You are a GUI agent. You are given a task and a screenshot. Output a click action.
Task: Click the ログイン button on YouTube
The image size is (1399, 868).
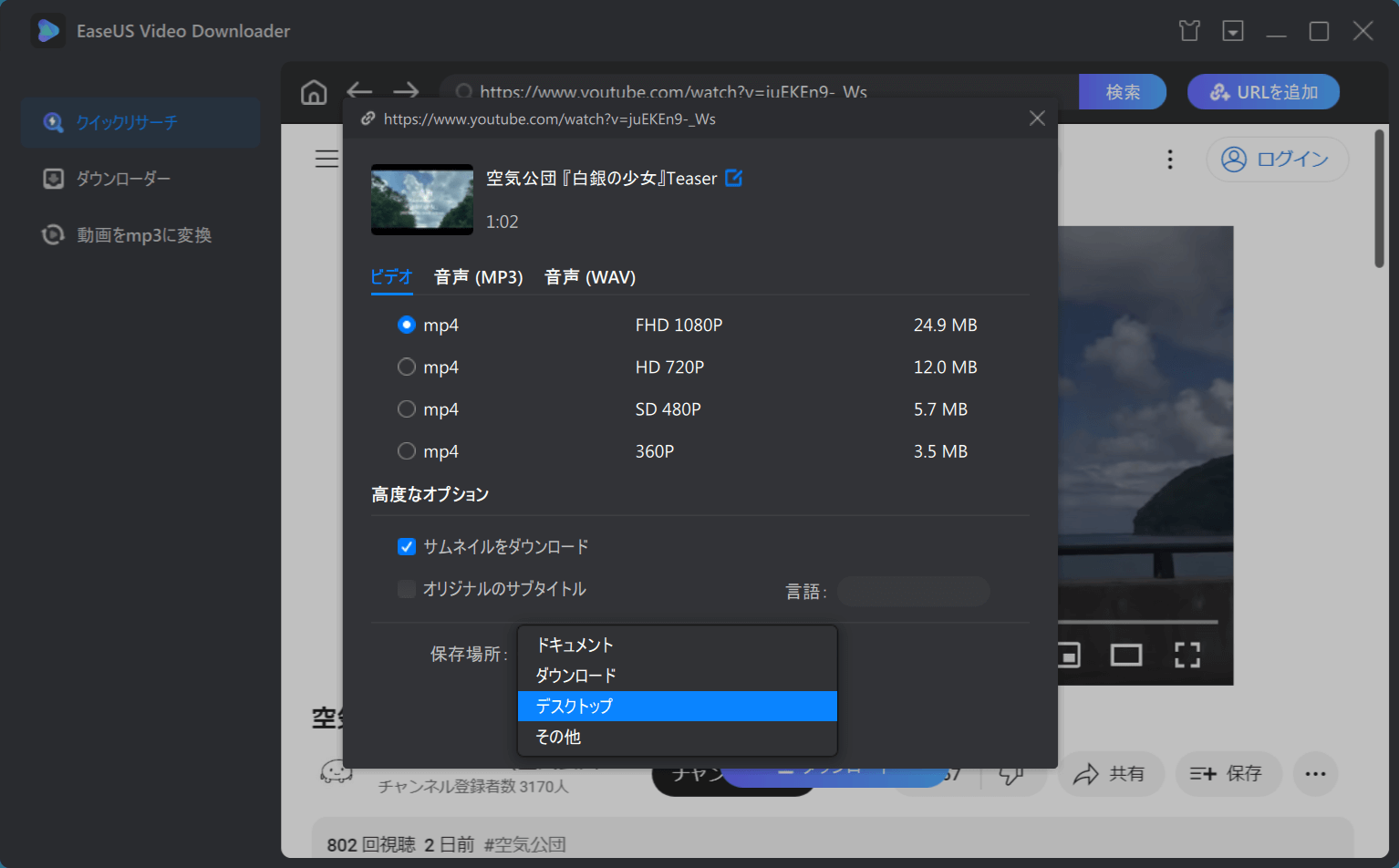coord(1277,160)
